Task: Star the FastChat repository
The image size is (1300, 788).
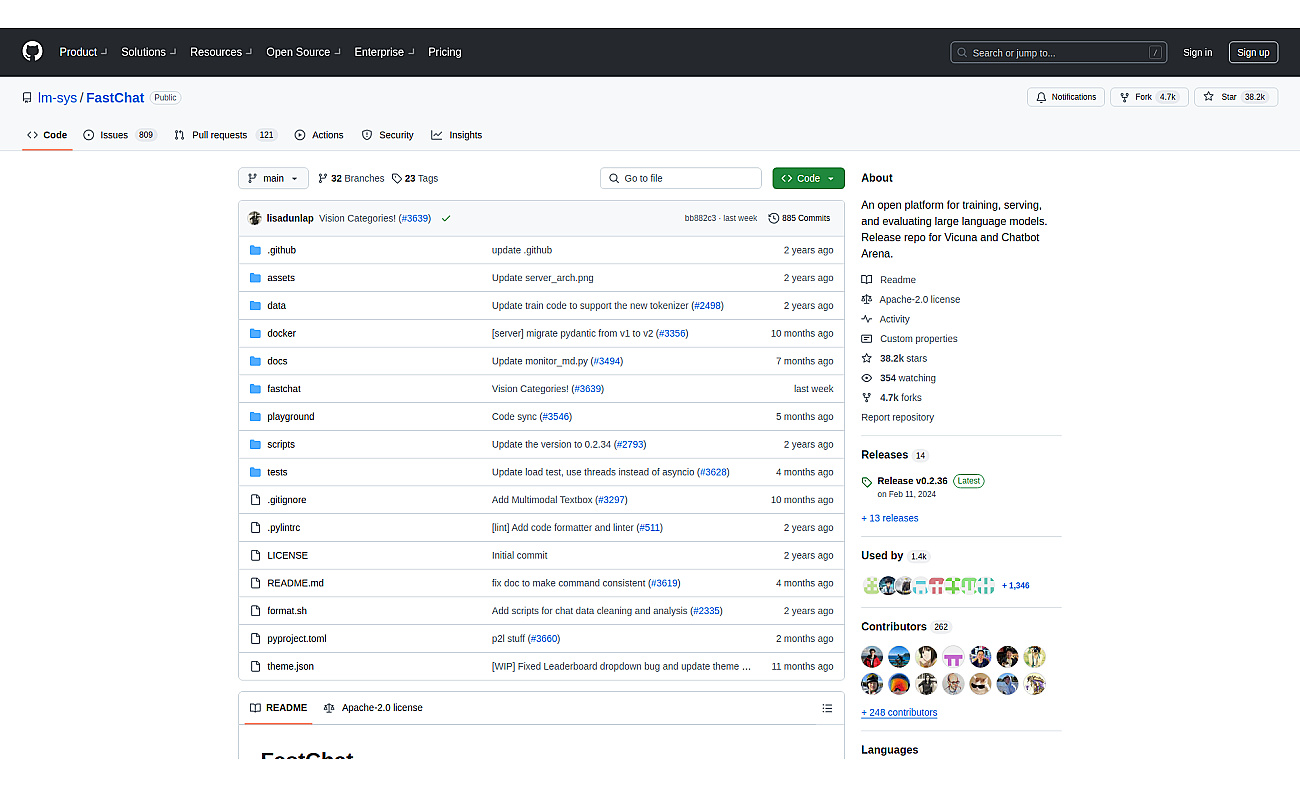Action: click(x=1236, y=97)
